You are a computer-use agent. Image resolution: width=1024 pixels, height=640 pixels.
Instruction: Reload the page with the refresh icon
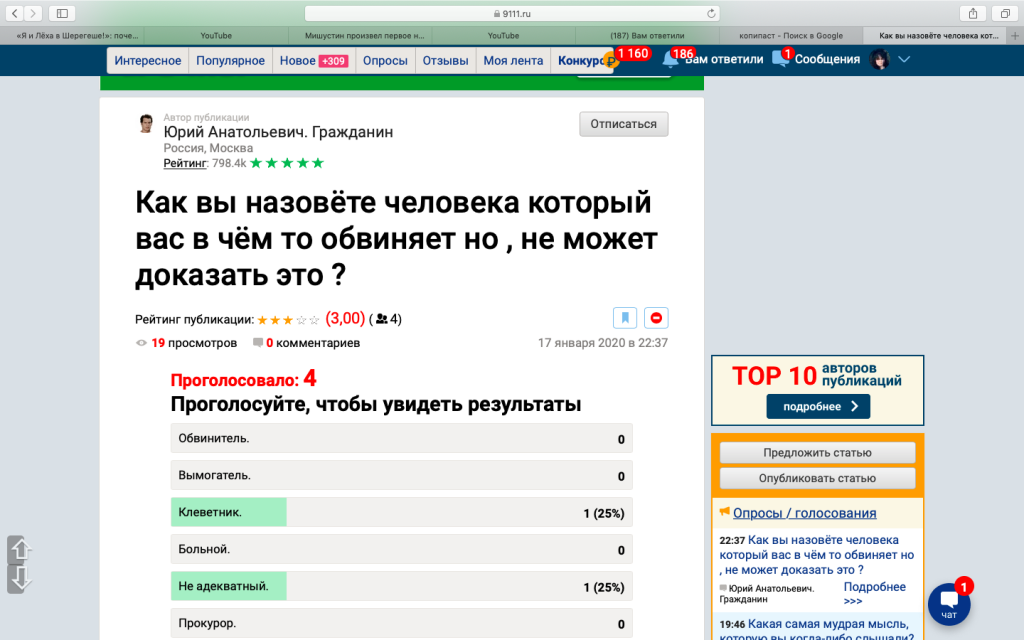711,13
